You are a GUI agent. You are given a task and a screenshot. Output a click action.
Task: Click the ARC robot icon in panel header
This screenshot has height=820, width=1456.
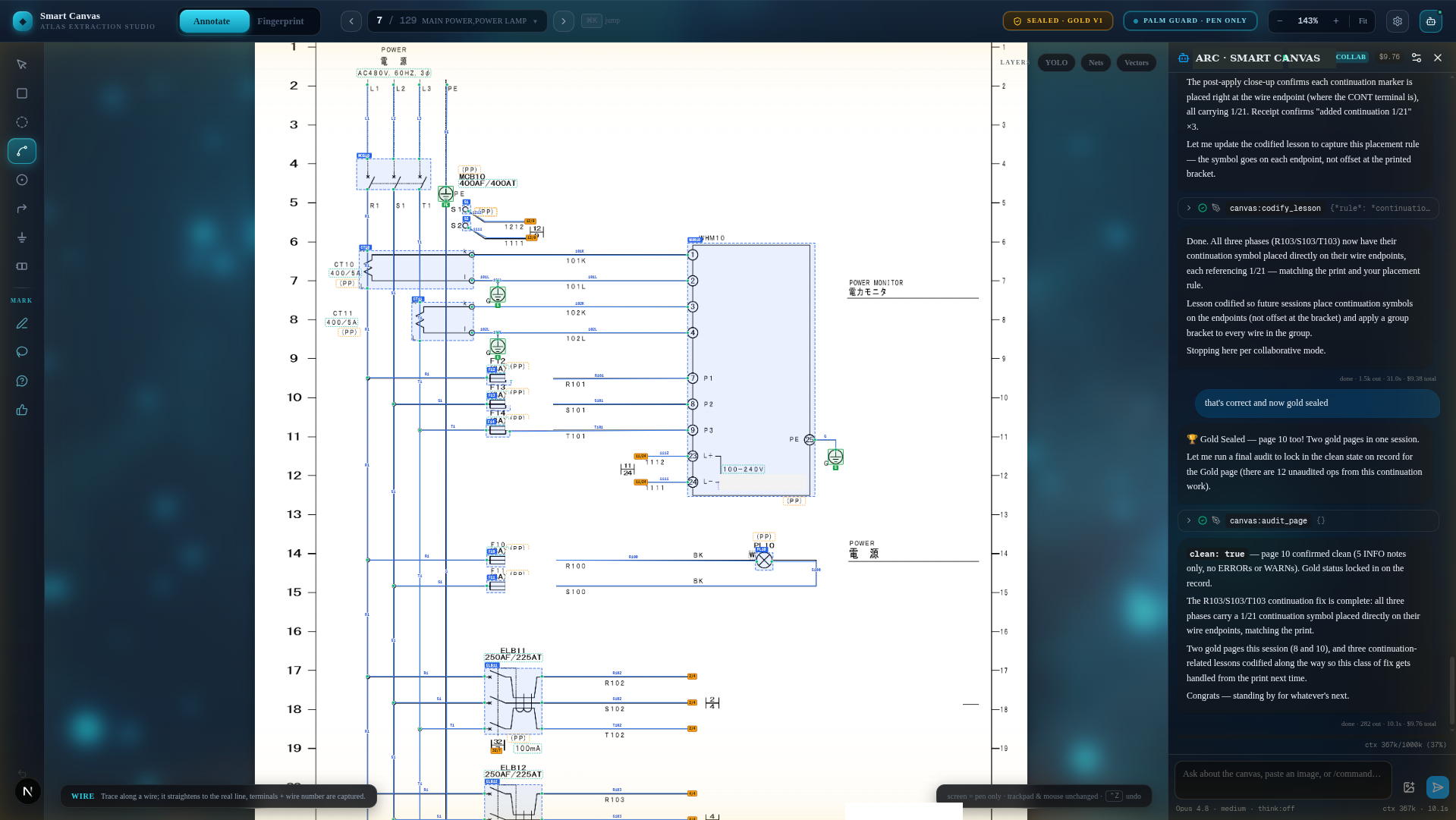[x=1184, y=58]
